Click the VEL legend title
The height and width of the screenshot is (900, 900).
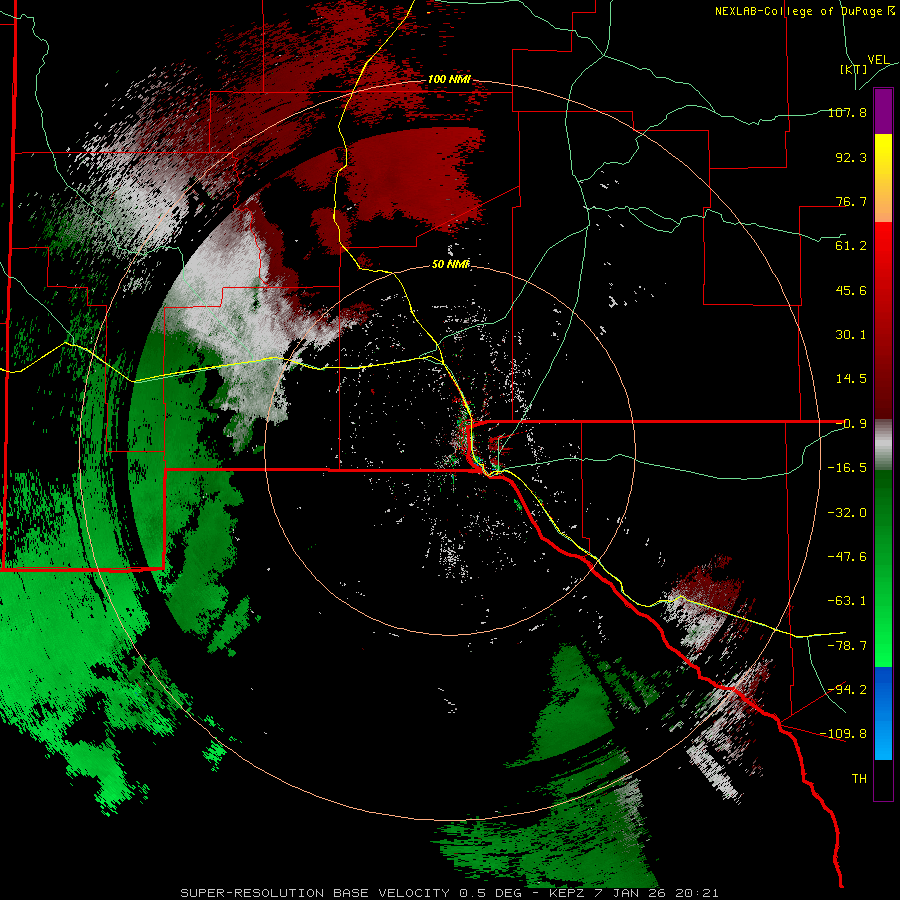(x=878, y=60)
